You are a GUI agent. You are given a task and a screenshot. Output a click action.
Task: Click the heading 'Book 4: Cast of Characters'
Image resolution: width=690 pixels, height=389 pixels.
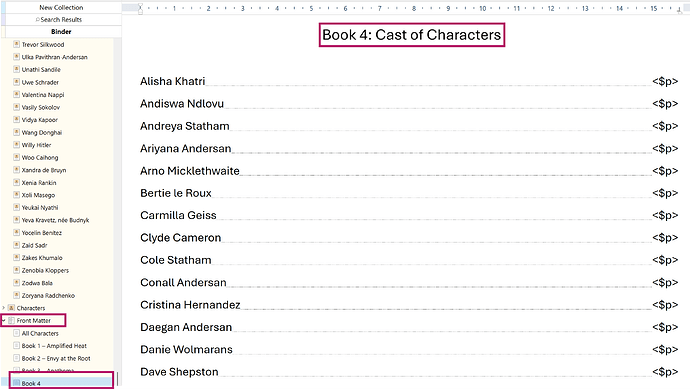tap(411, 35)
